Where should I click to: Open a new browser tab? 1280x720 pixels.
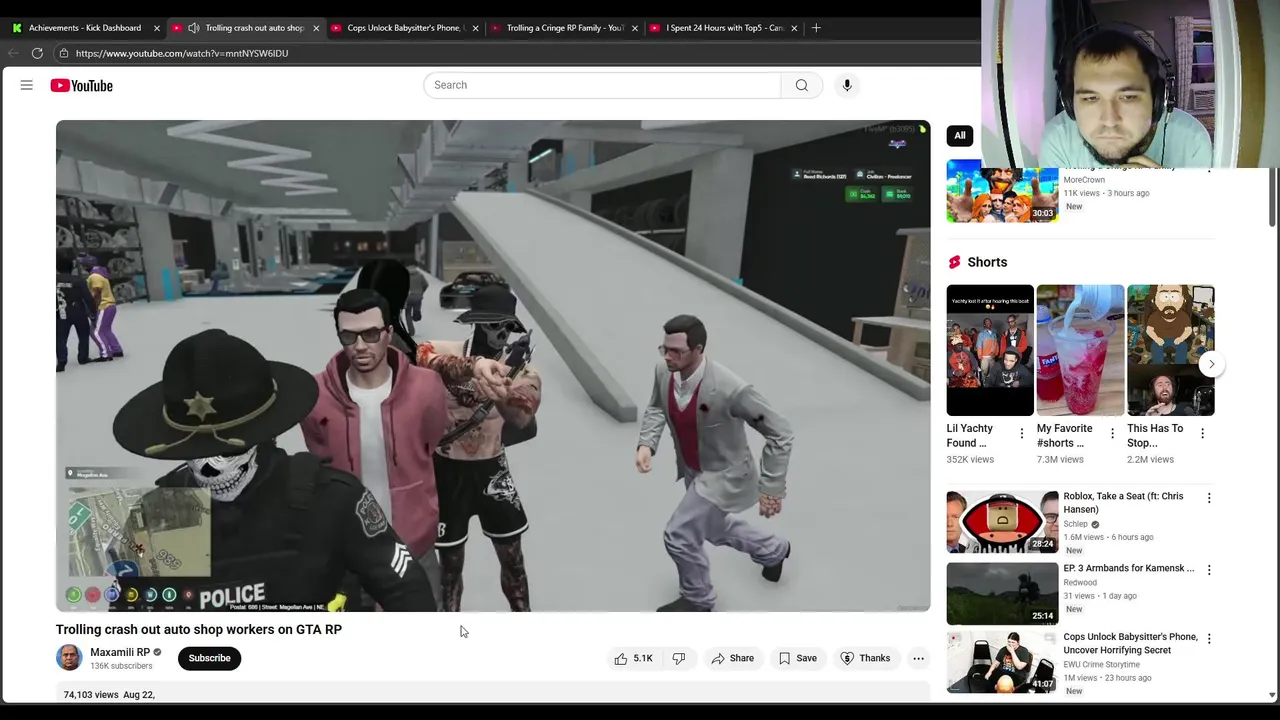[816, 28]
